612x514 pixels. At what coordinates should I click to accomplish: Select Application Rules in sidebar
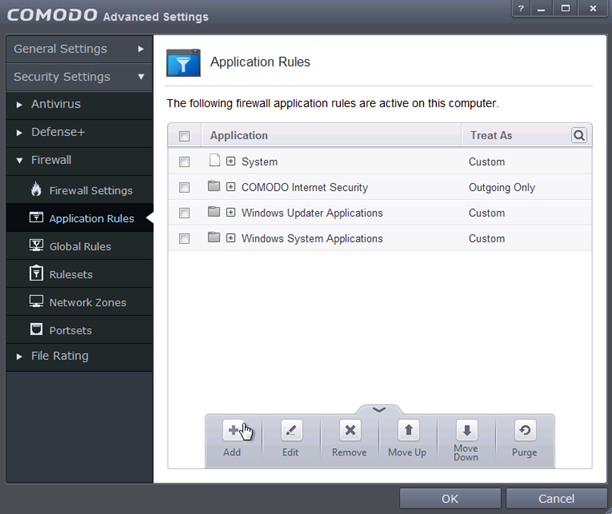tap(79, 218)
